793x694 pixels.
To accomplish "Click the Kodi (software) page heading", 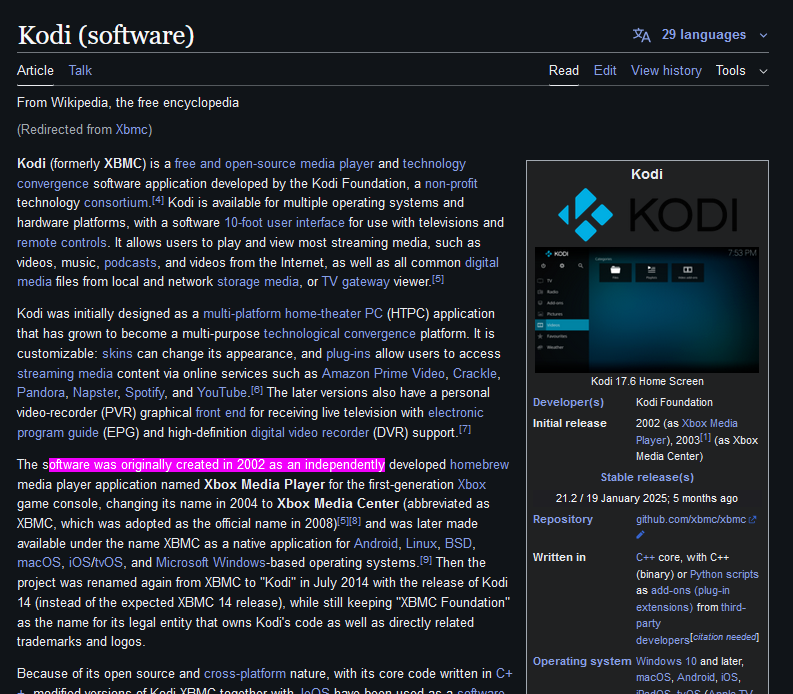I will [x=106, y=35].
